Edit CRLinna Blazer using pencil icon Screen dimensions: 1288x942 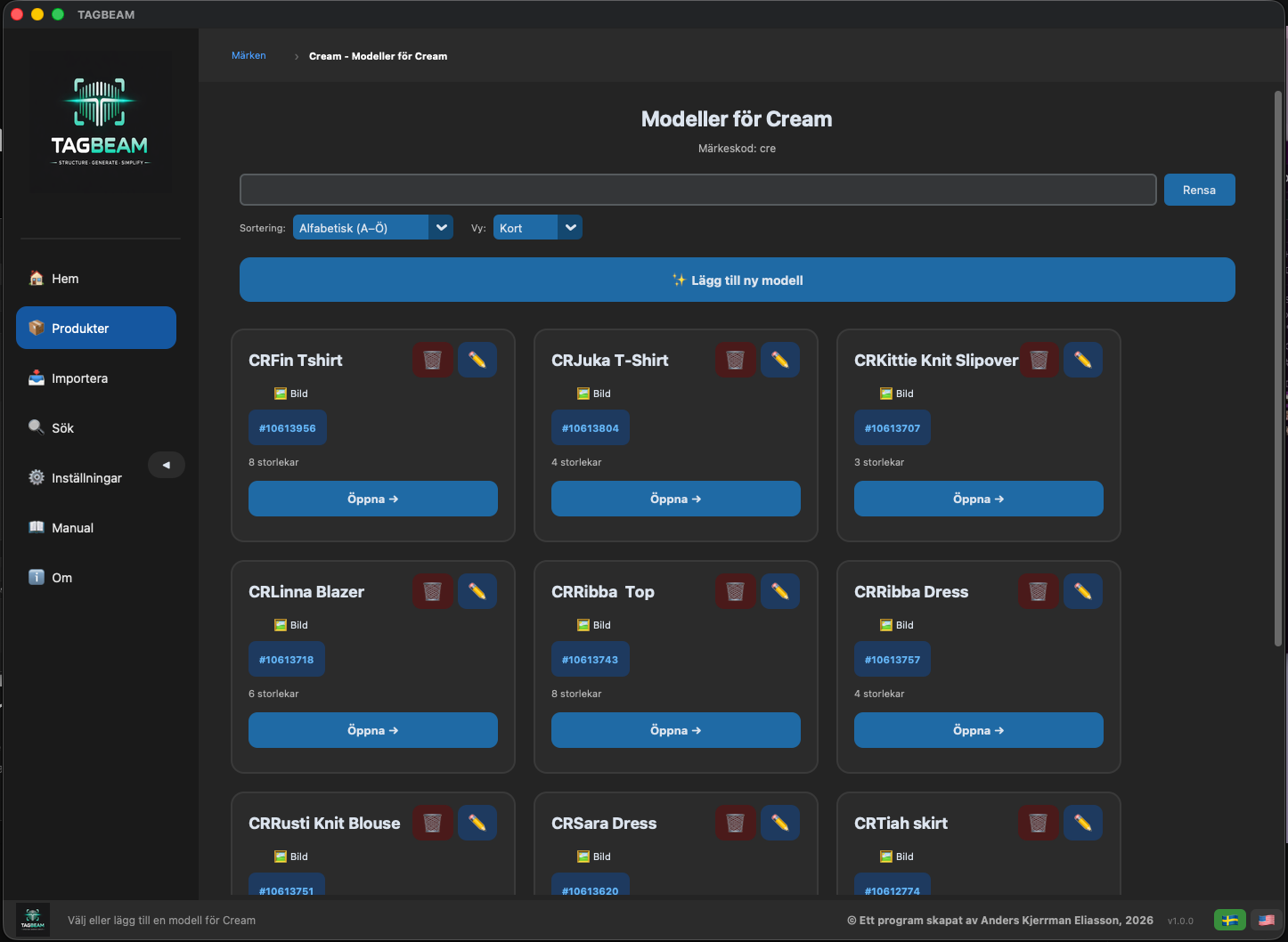point(477,591)
